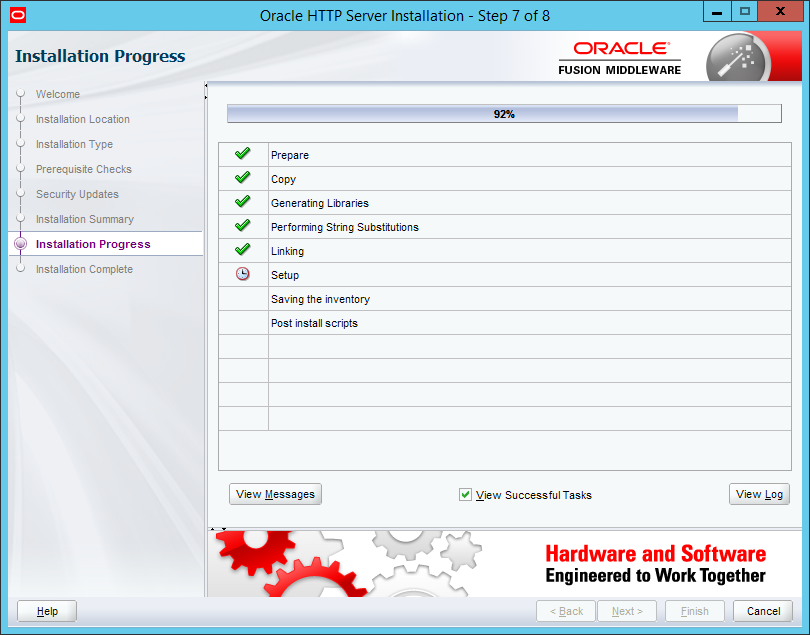The width and height of the screenshot is (810, 635).
Task: Select the Welcome step in the sidebar
Action: point(58,94)
